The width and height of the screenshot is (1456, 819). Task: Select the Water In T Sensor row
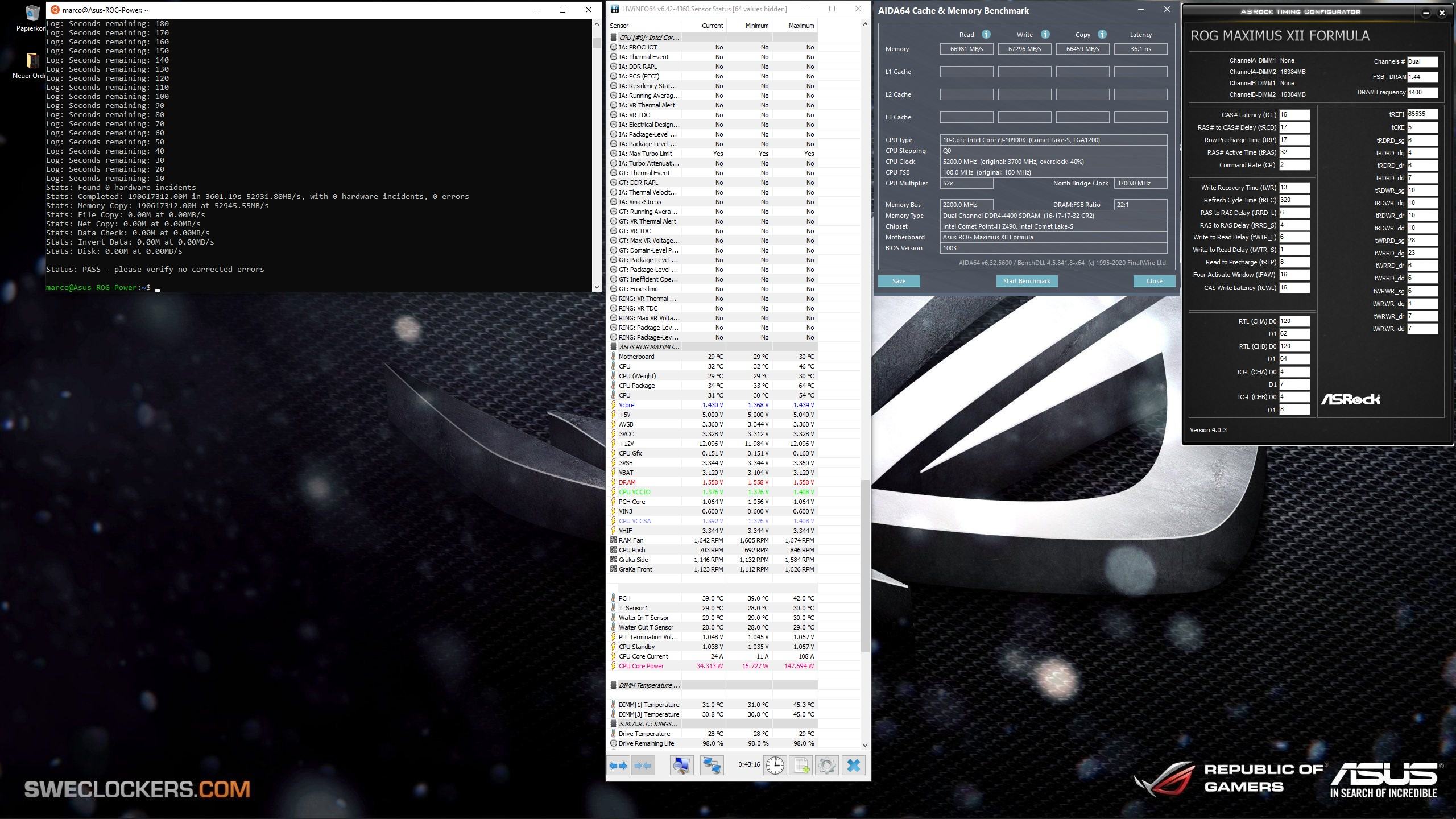click(x=712, y=618)
